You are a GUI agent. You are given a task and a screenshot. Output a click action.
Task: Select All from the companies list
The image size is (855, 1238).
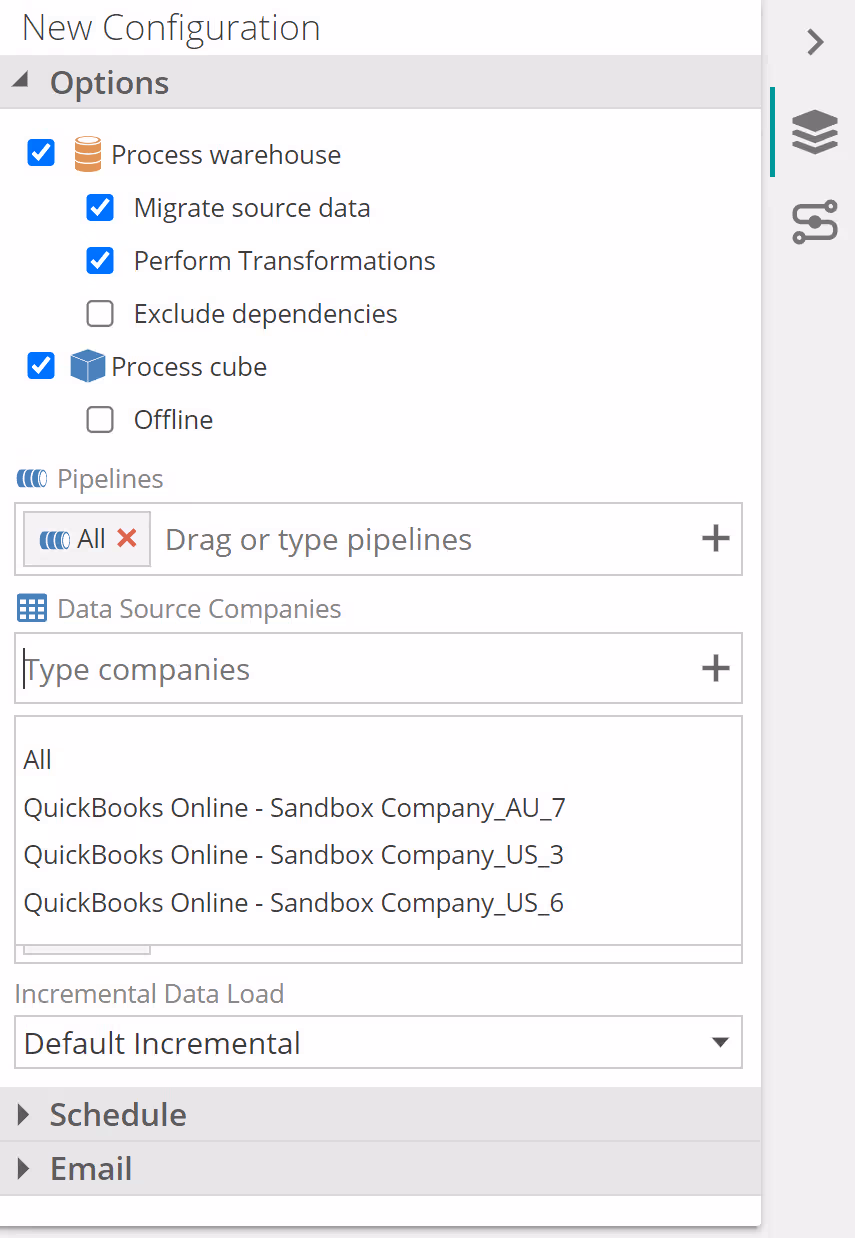click(38, 760)
